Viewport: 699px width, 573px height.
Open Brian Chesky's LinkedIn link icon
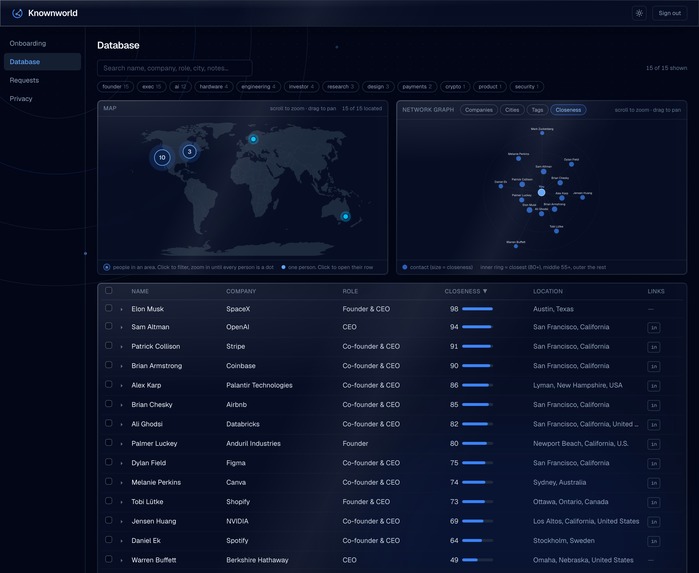coord(654,405)
